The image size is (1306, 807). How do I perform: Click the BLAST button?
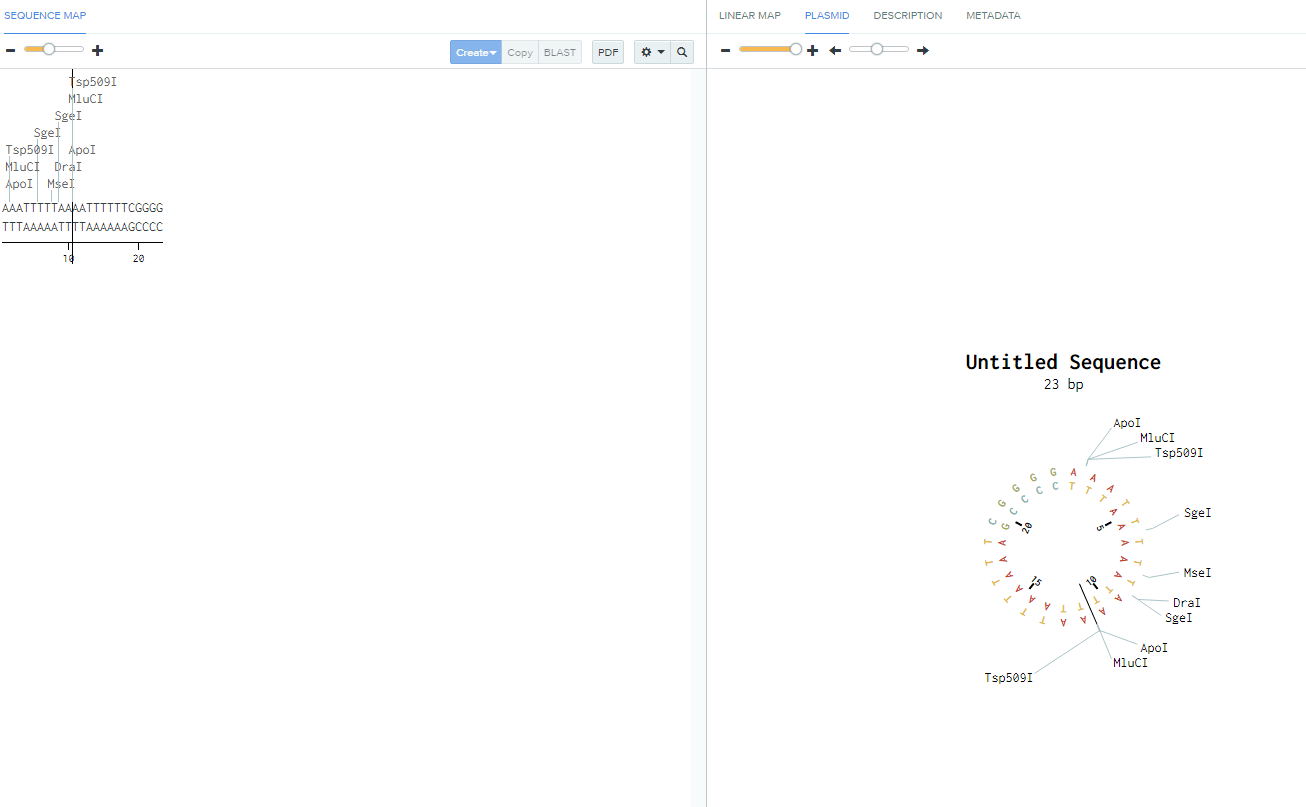coord(560,52)
